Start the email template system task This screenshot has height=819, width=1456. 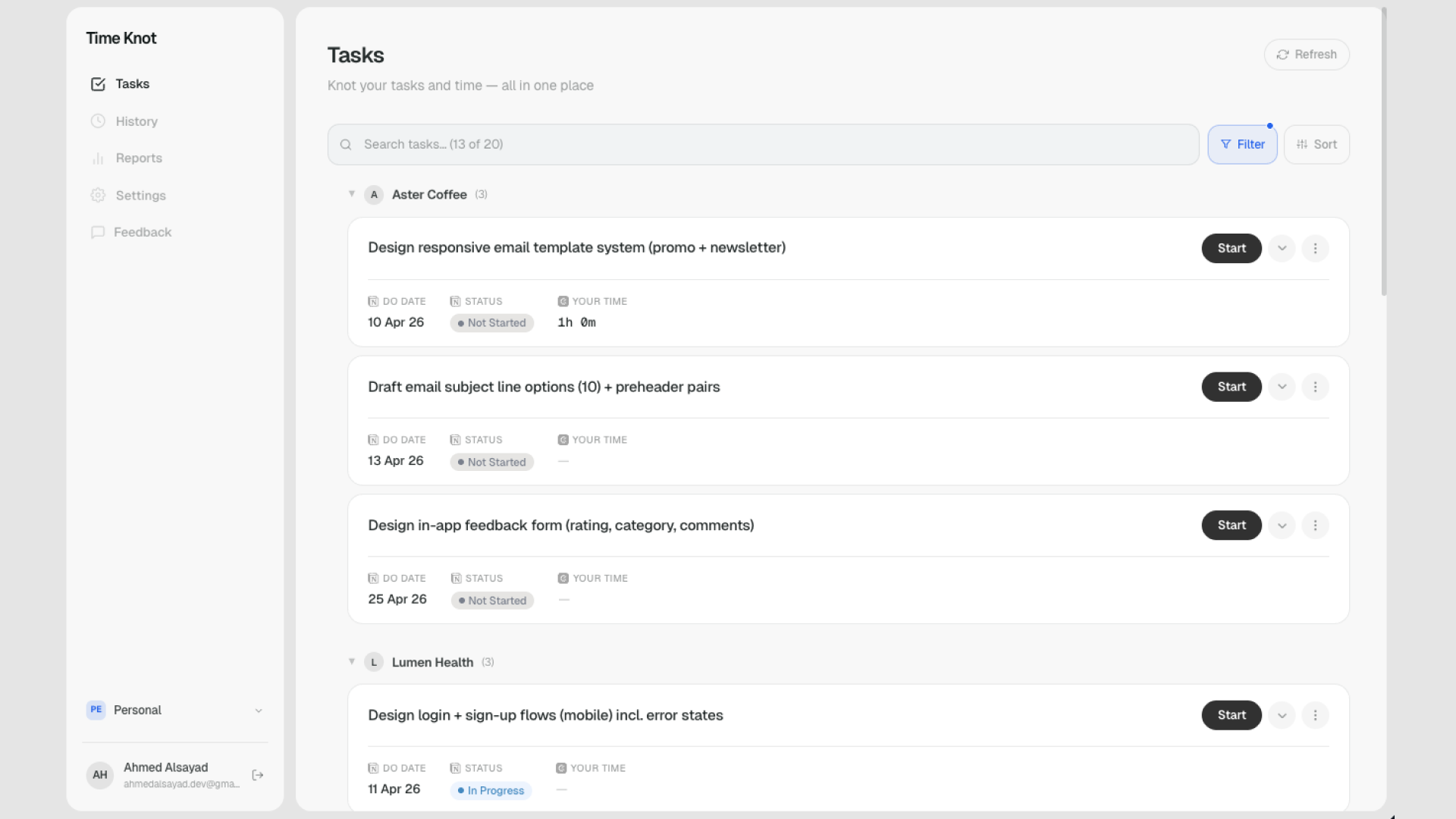(x=1232, y=248)
